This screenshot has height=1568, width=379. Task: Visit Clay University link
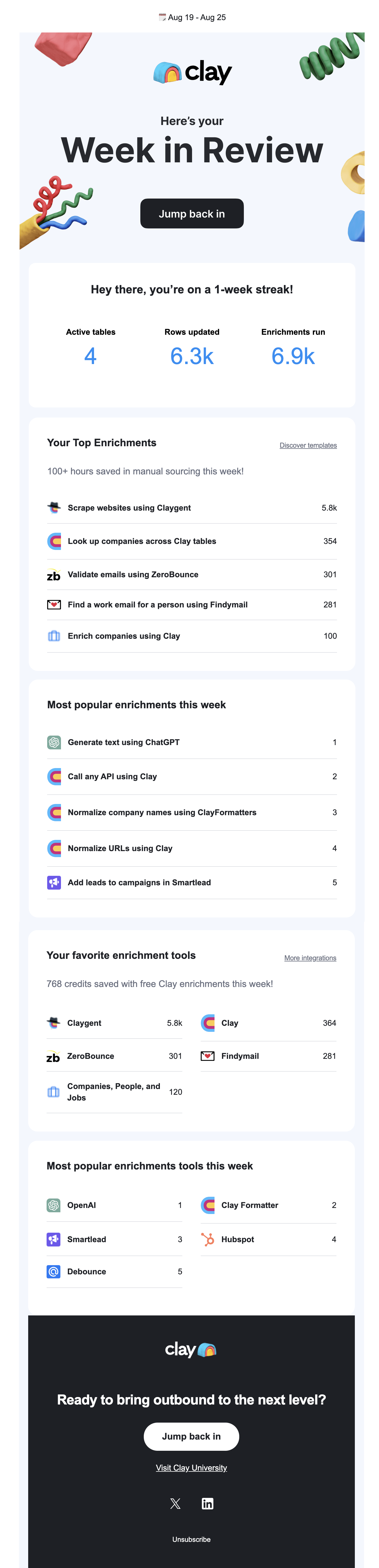coord(191,1467)
